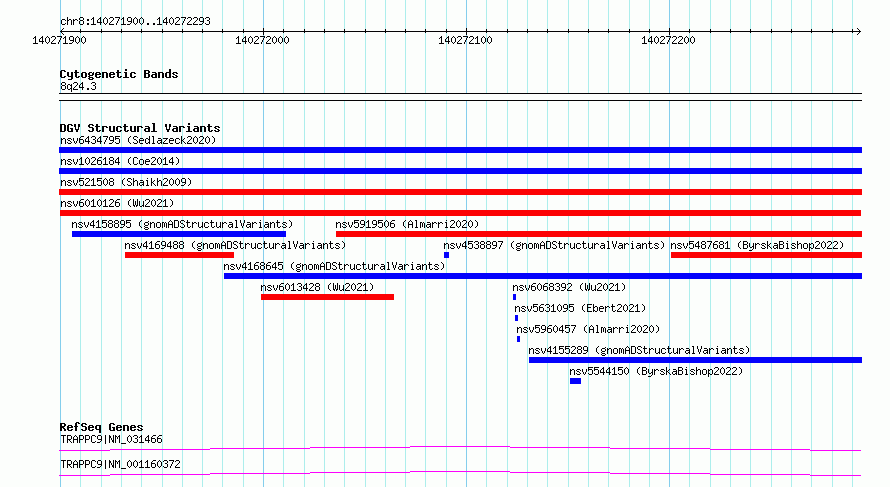Open nsv6013428 (Wu2021) label

tap(317, 287)
